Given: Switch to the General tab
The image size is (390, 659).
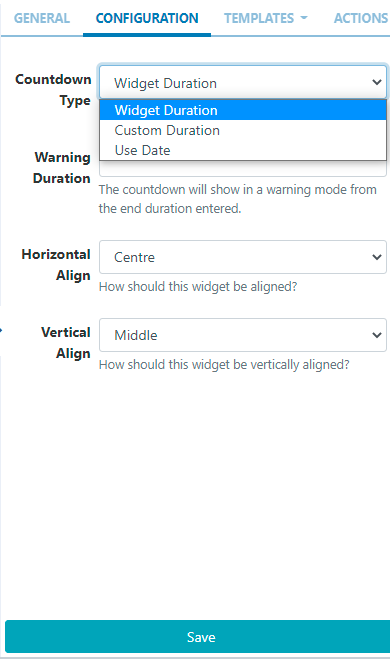Looking at the screenshot, I should coord(42,18).
